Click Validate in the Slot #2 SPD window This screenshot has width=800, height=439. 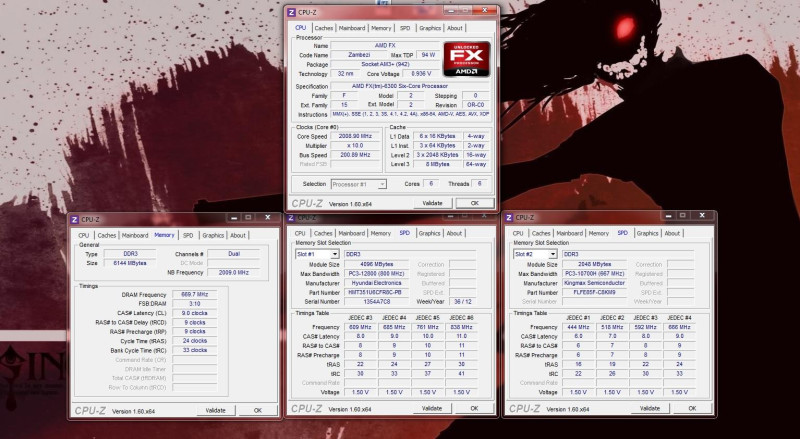(x=650, y=408)
